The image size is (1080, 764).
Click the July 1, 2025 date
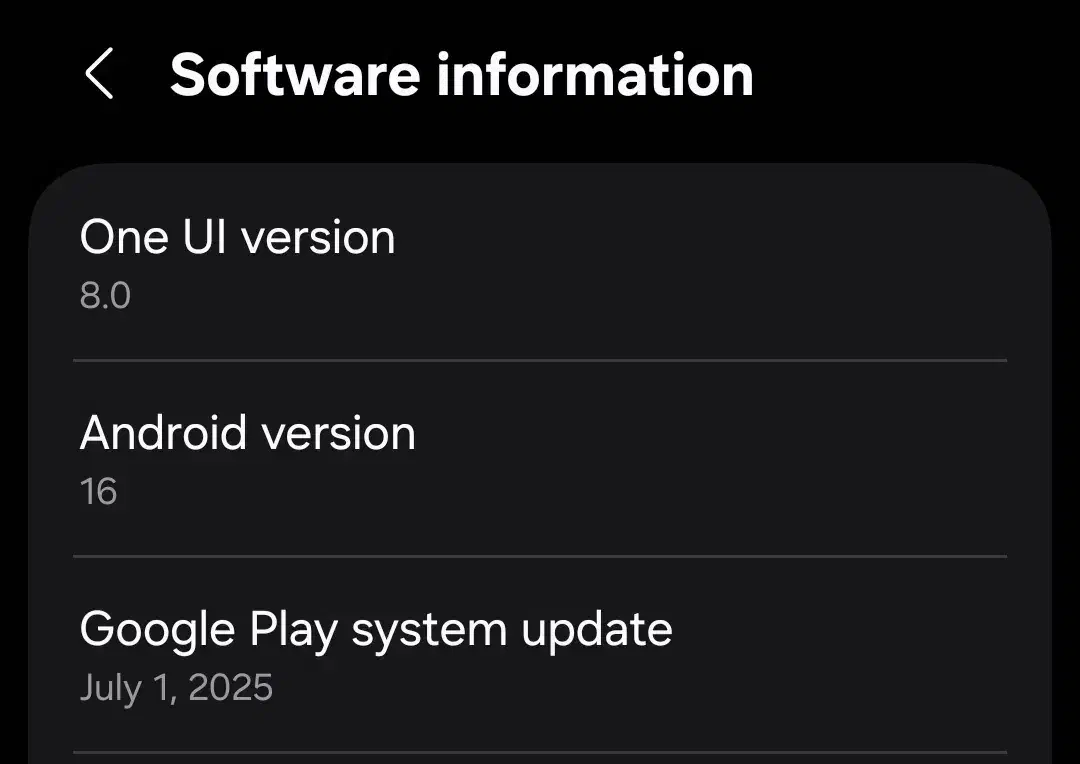point(176,688)
